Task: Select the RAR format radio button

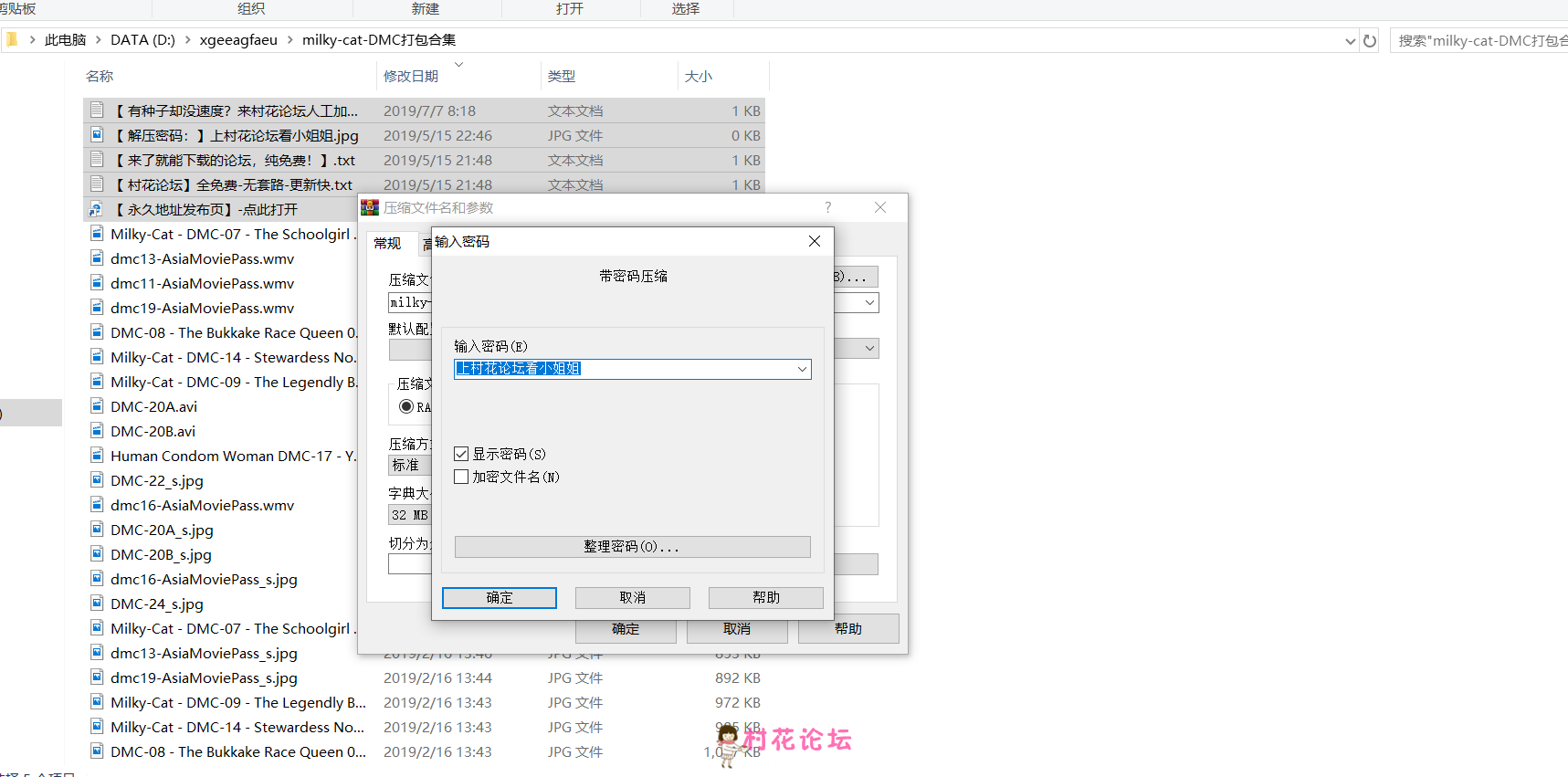Action: pyautogui.click(x=406, y=406)
